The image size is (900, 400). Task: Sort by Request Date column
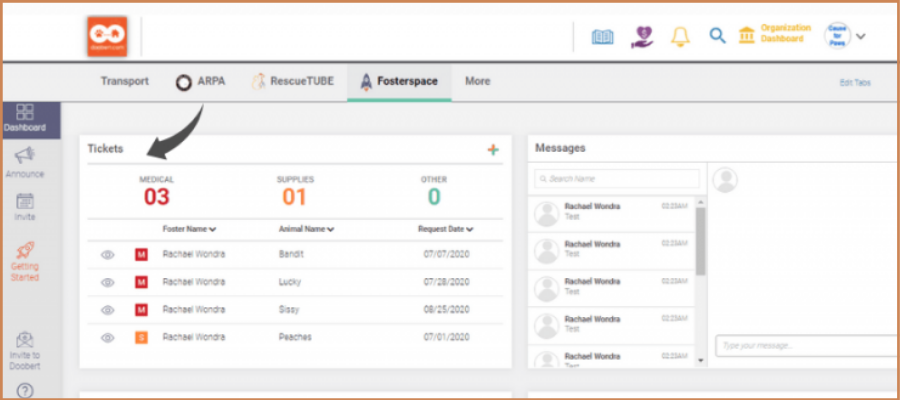coord(445,229)
